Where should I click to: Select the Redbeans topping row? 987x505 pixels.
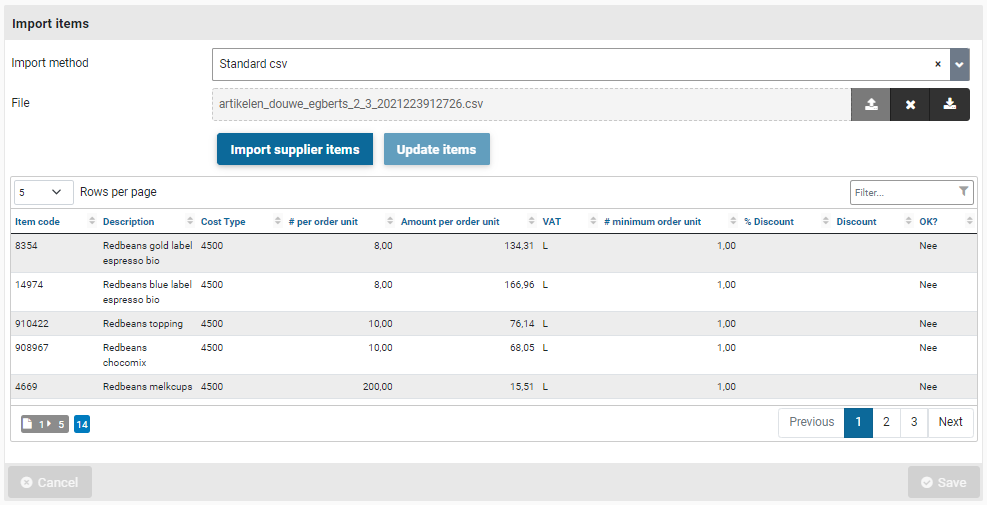pyautogui.click(x=142, y=324)
